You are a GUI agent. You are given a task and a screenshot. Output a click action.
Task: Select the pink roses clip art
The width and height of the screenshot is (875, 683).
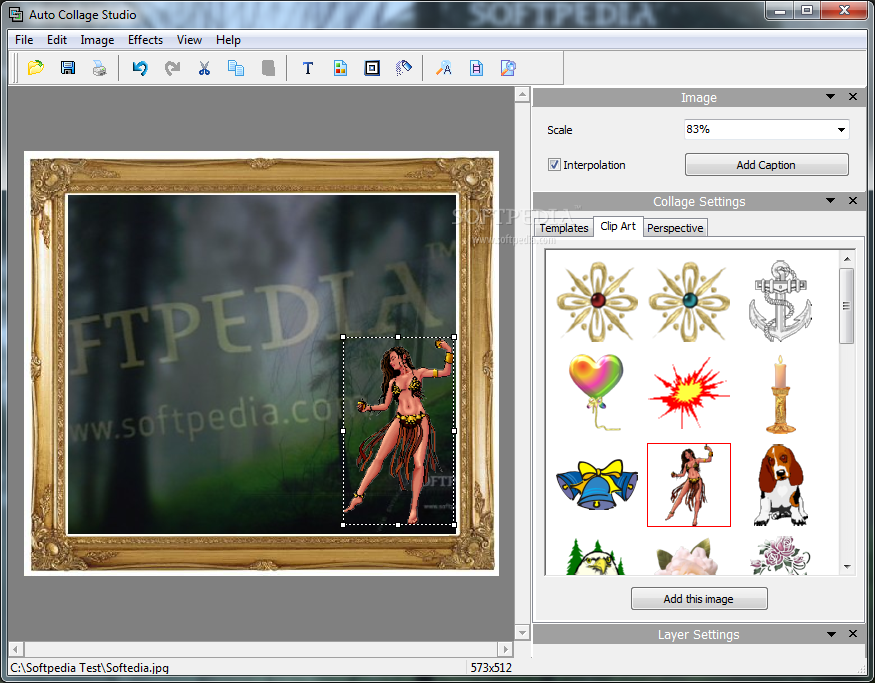point(780,556)
